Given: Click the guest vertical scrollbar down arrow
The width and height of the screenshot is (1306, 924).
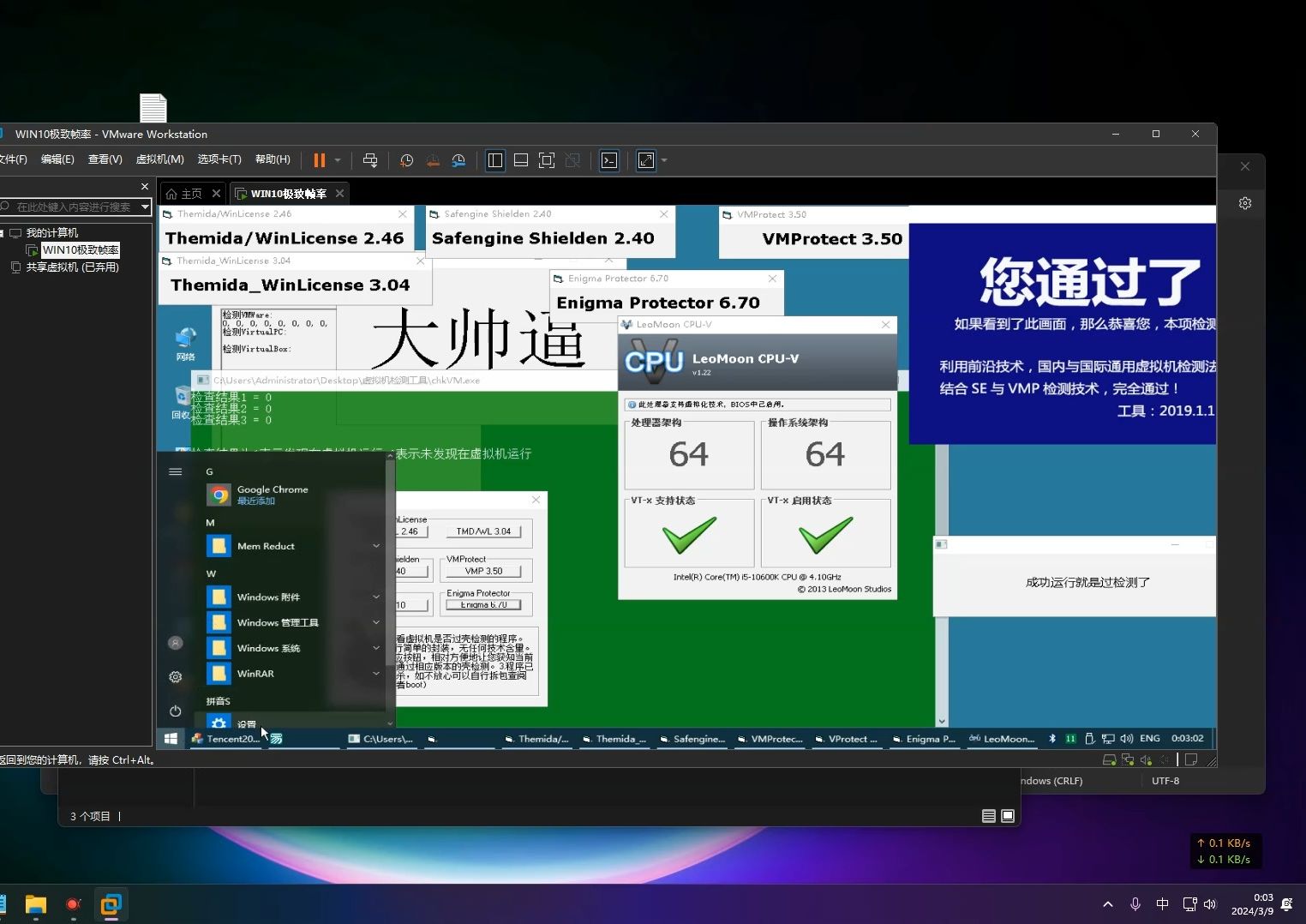Looking at the screenshot, I should click(942, 722).
